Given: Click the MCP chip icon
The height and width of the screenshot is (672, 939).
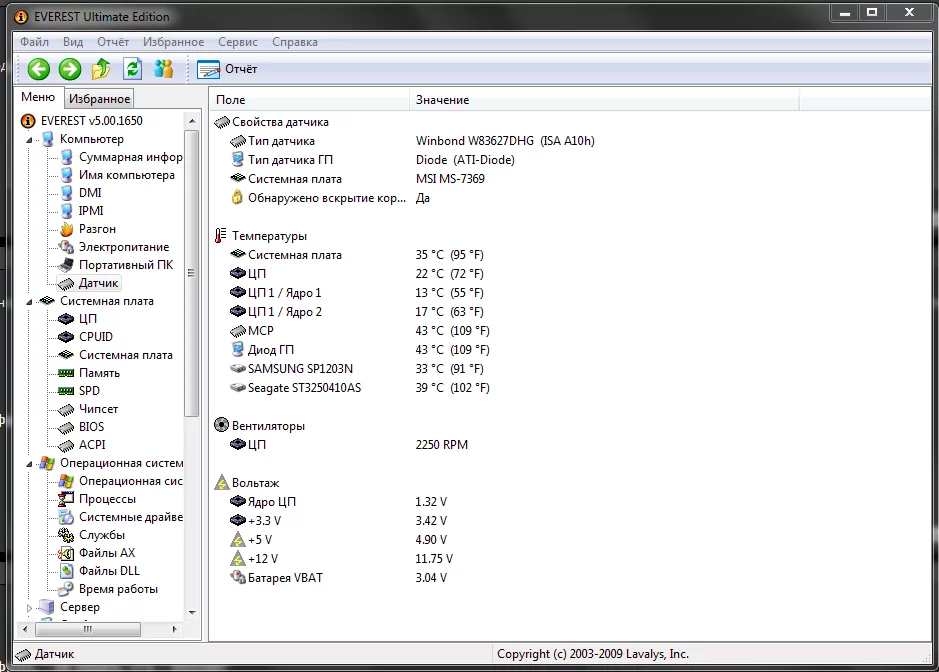Looking at the screenshot, I should [x=238, y=331].
